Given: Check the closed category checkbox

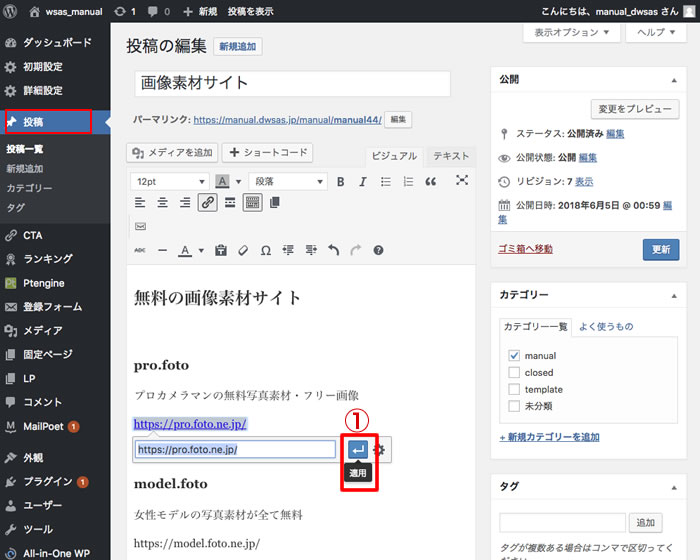Looking at the screenshot, I should 514,373.
